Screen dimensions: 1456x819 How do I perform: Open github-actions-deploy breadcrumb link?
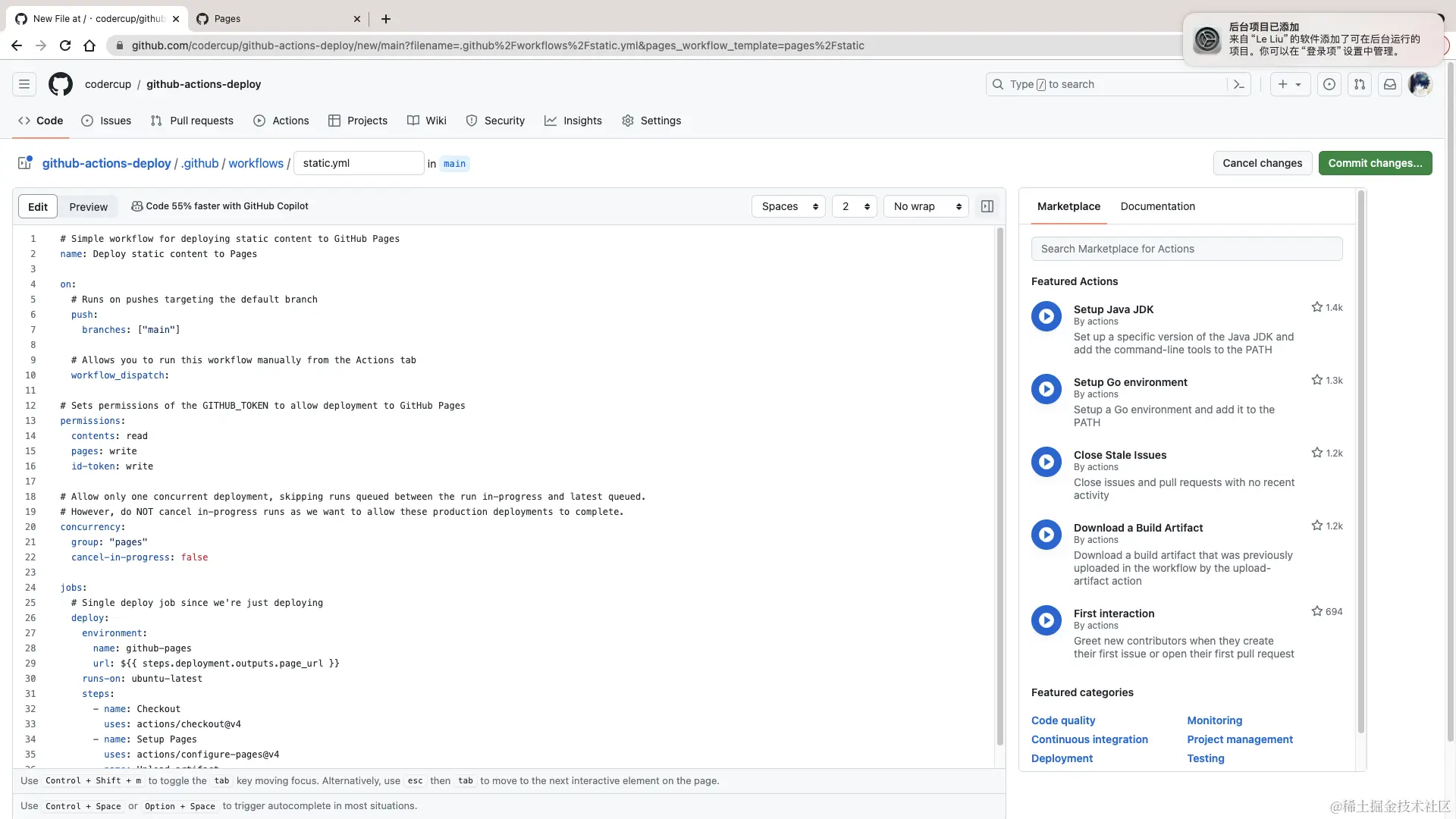click(x=106, y=163)
